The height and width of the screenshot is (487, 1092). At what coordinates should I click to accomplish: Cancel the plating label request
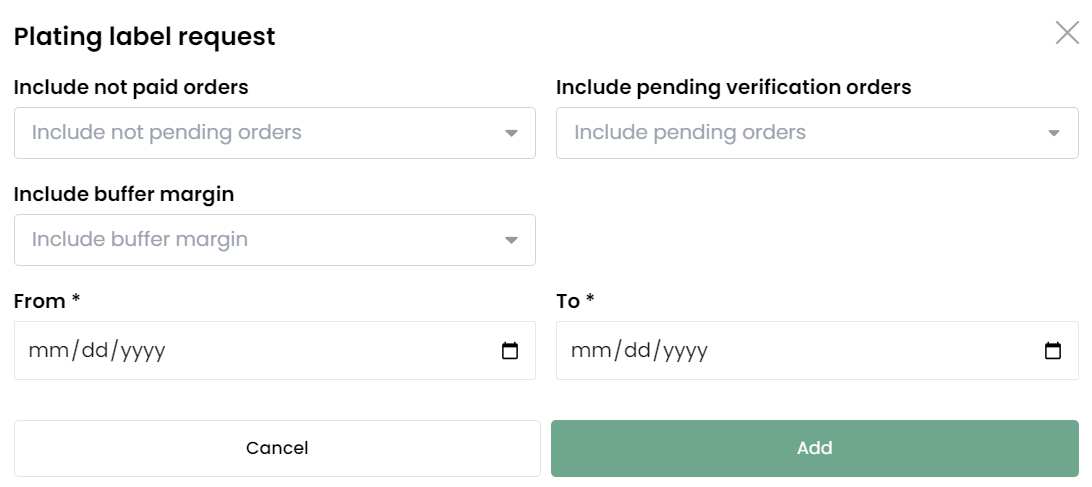[277, 448]
